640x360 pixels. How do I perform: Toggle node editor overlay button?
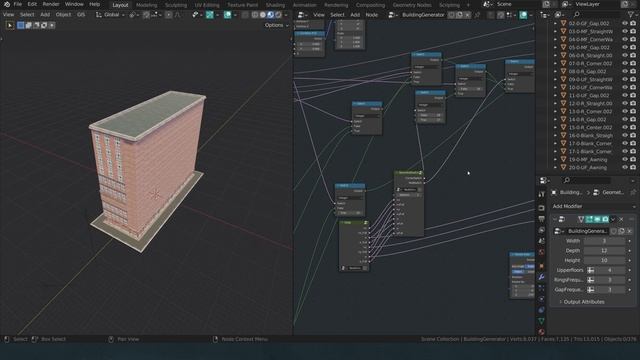coord(523,15)
